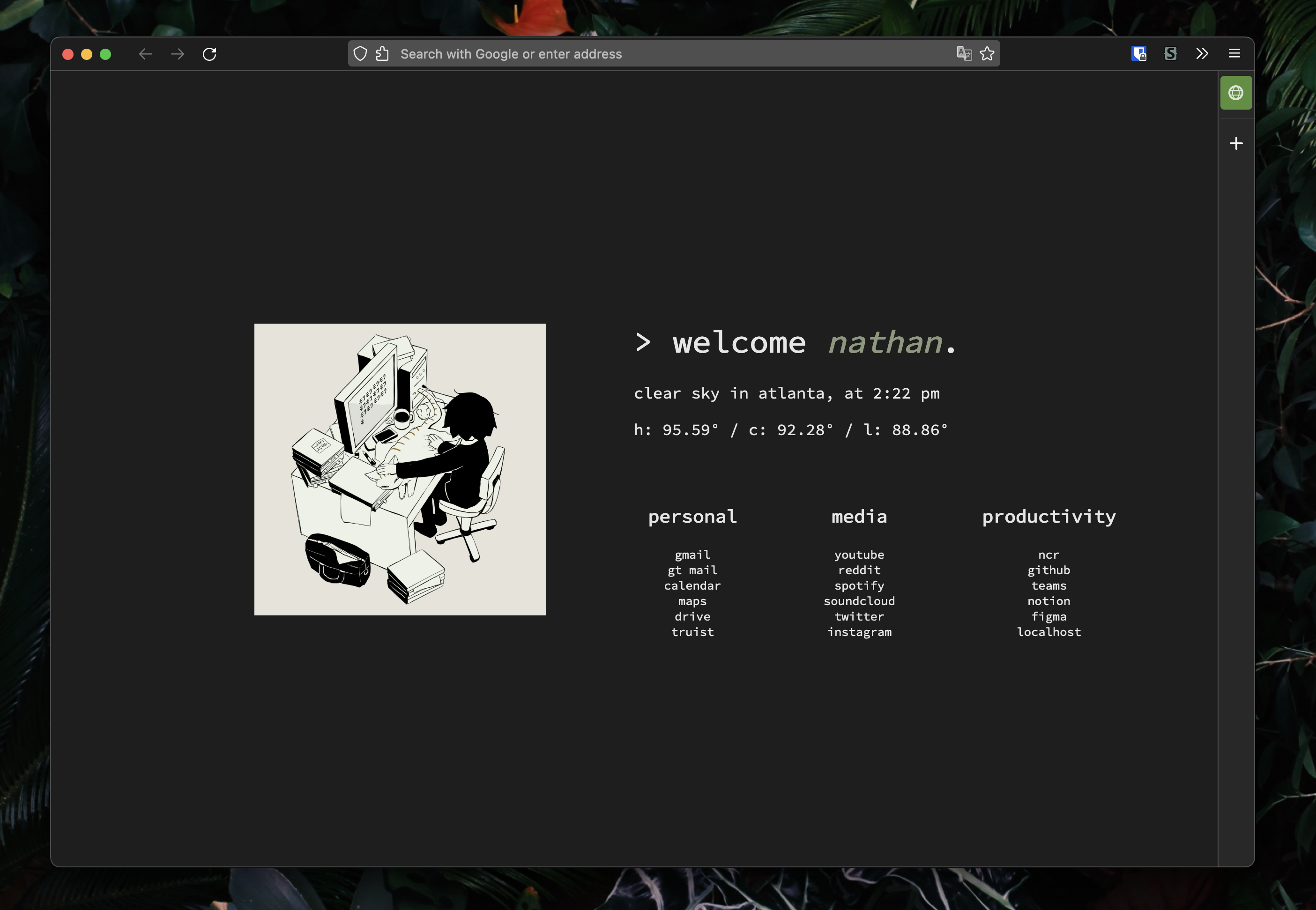Bookmark this page with star icon
Image resolution: width=1316 pixels, height=910 pixels.
pyautogui.click(x=987, y=53)
